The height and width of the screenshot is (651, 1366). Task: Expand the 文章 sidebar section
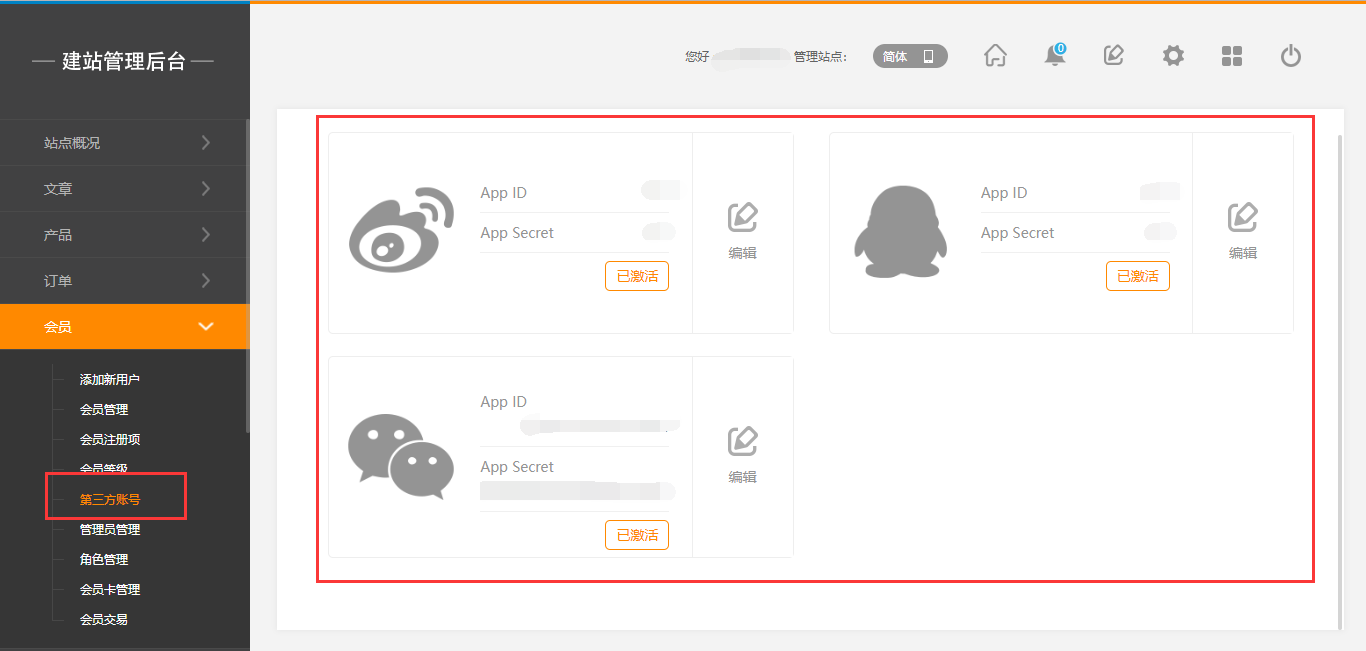tap(124, 189)
